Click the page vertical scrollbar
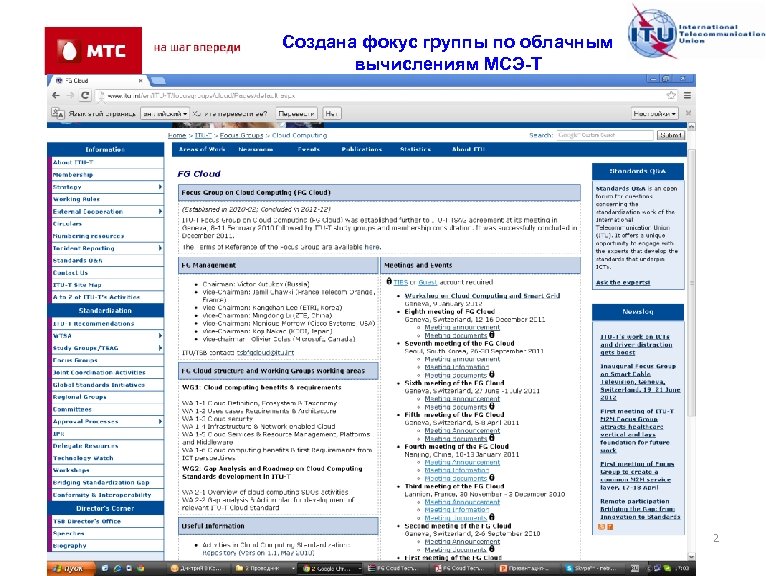 pyautogui.click(x=691, y=283)
